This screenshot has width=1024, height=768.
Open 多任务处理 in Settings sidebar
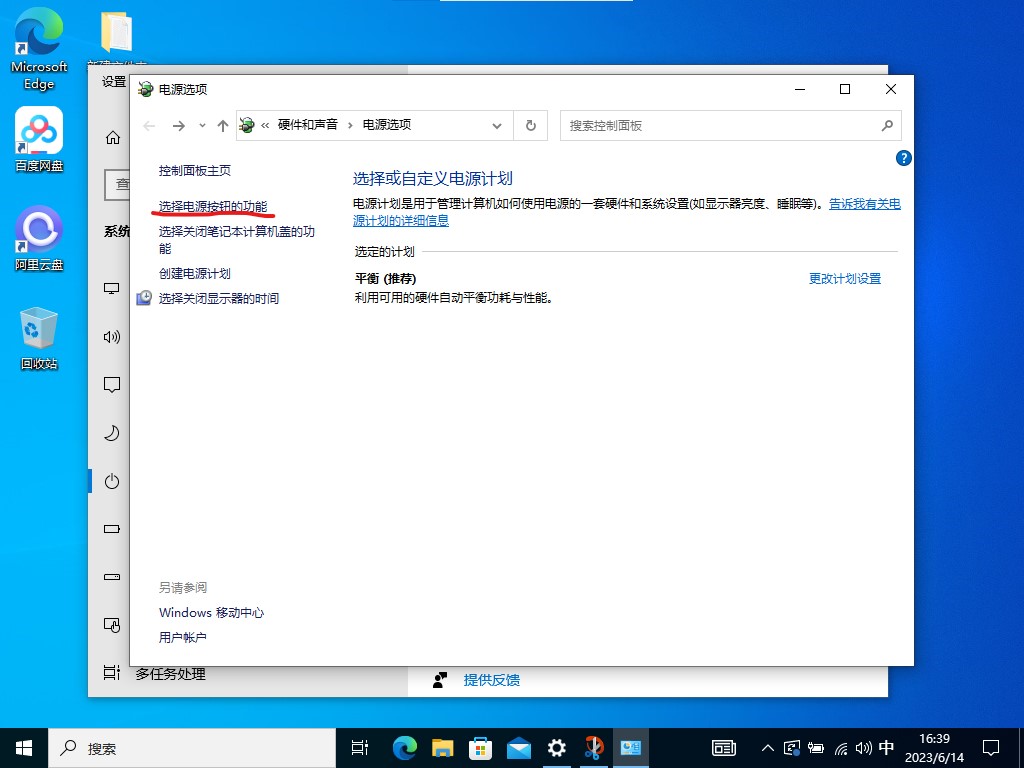pos(170,674)
